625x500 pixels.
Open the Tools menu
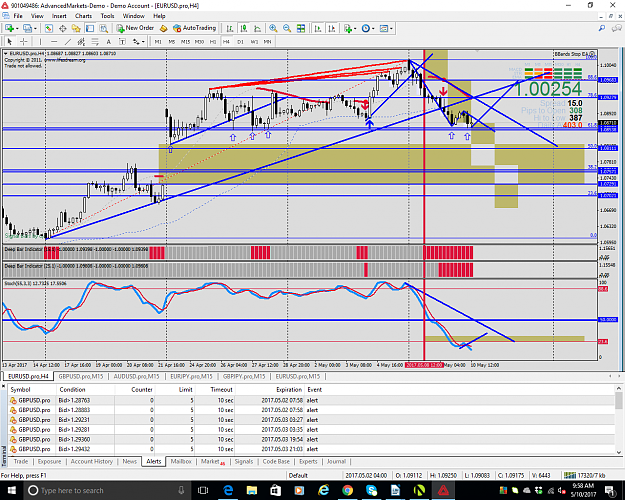coord(107,16)
